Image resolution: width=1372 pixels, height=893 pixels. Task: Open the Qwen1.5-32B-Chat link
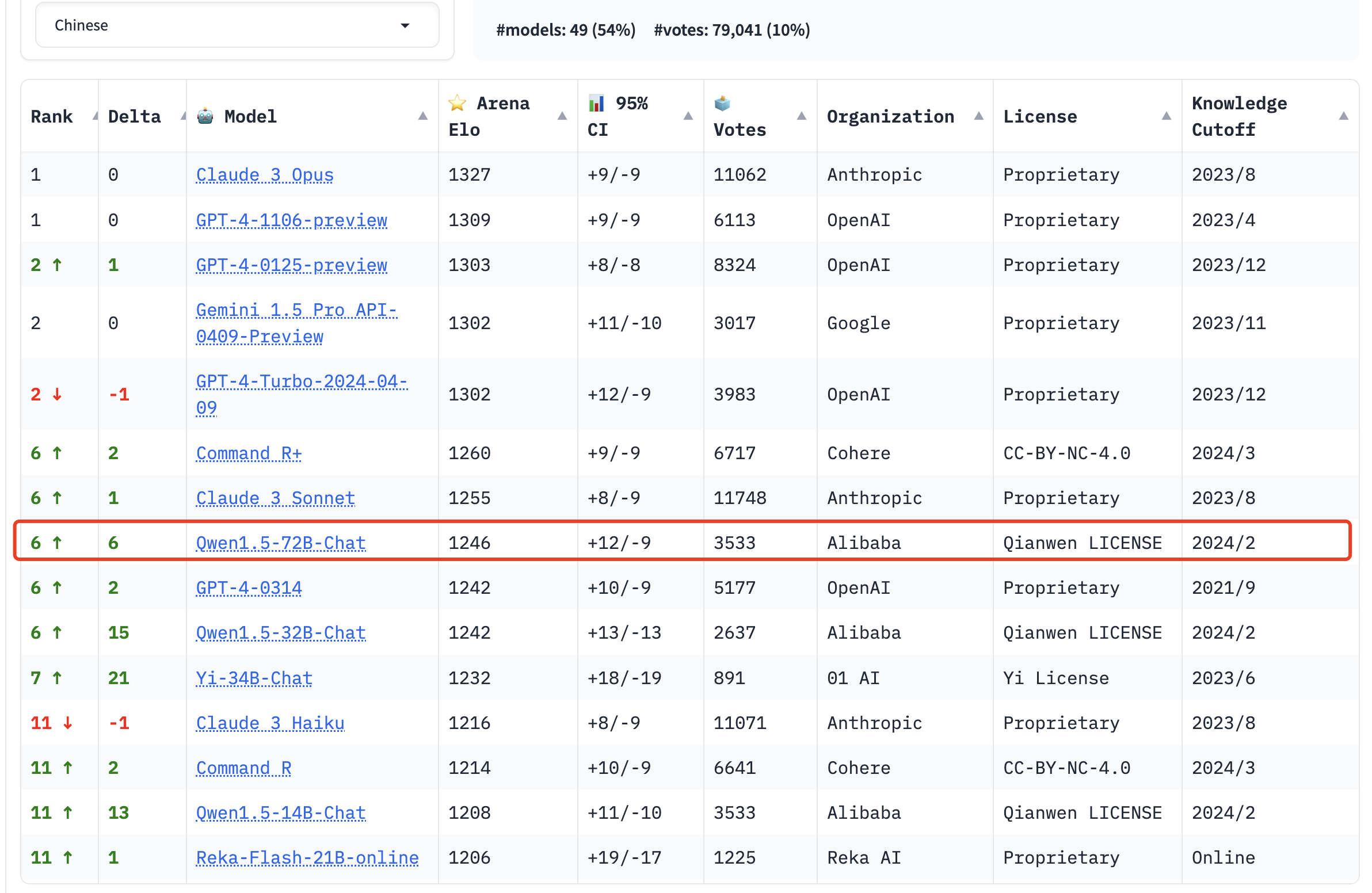(281, 633)
